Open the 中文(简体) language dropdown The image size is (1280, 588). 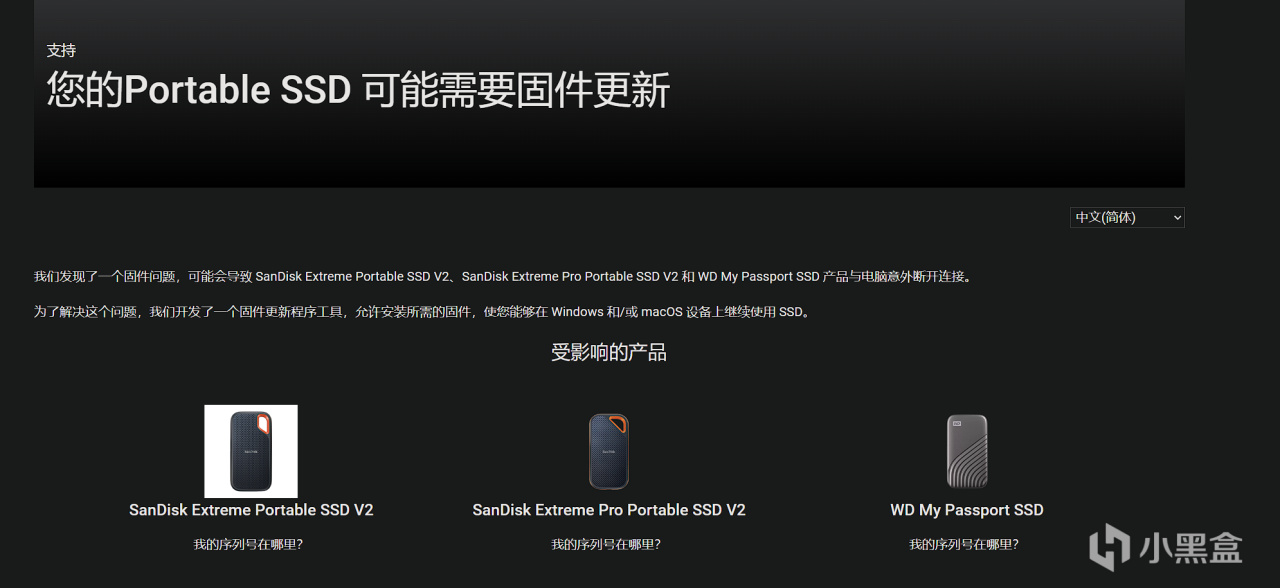1127,217
